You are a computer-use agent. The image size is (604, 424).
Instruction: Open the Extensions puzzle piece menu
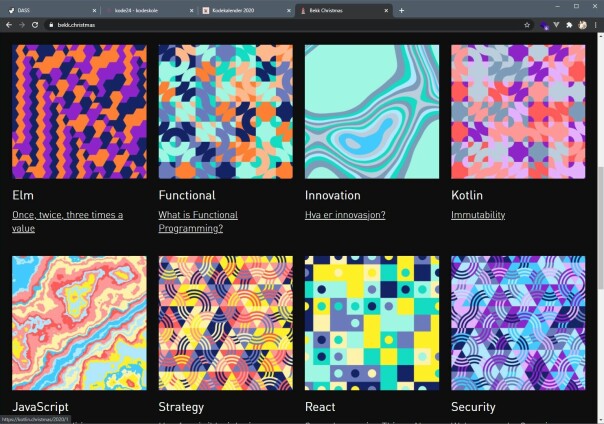pos(569,25)
